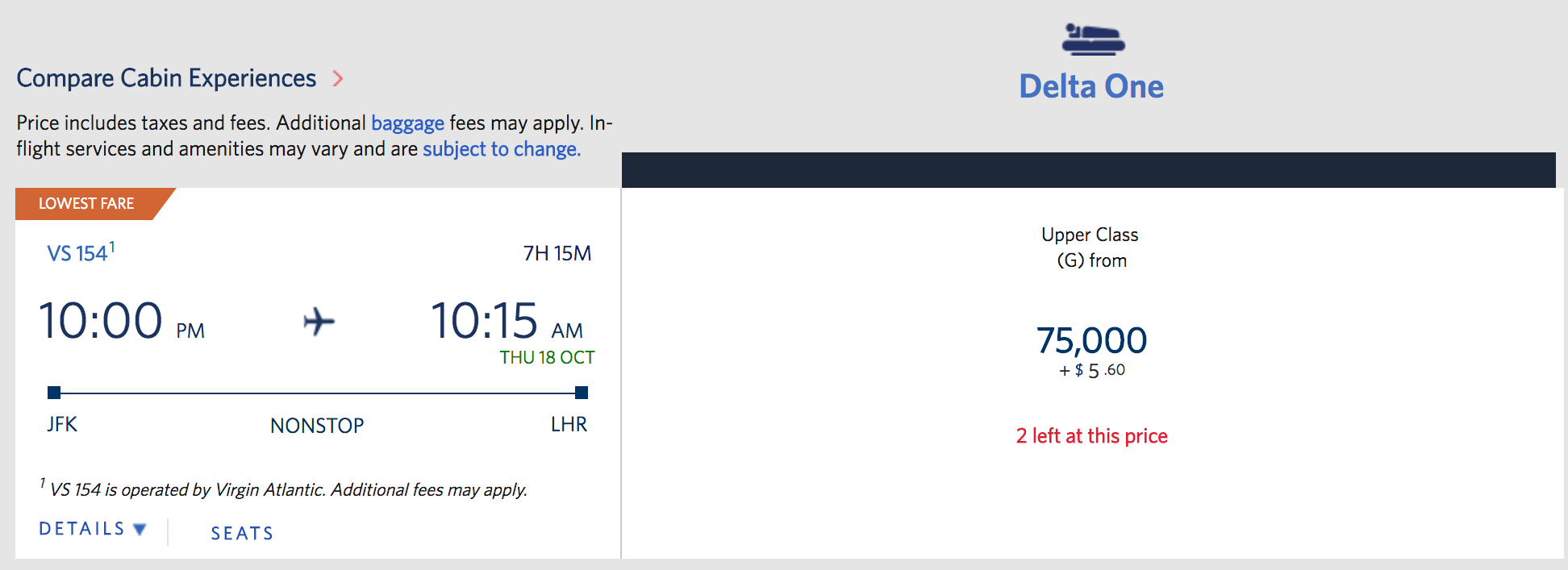Click the subject to change link
1568x570 pixels.
coord(500,149)
